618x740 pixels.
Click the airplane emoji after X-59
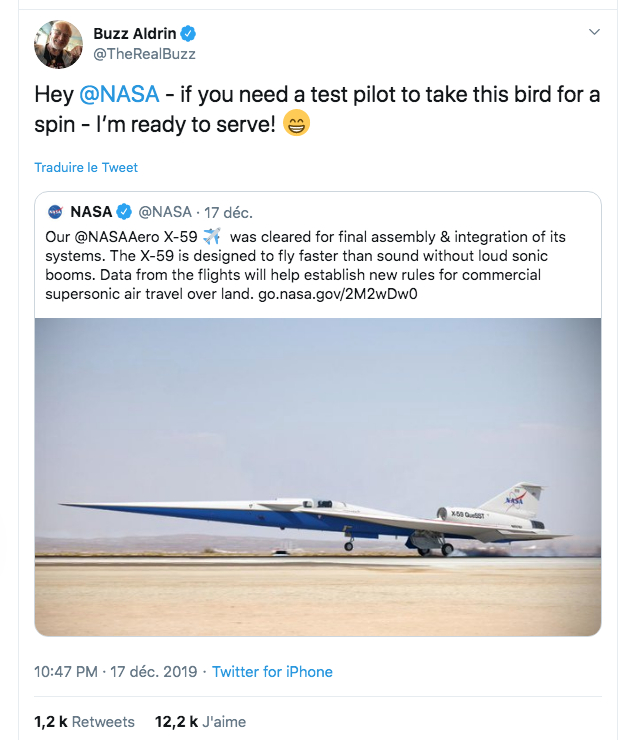[x=211, y=237]
